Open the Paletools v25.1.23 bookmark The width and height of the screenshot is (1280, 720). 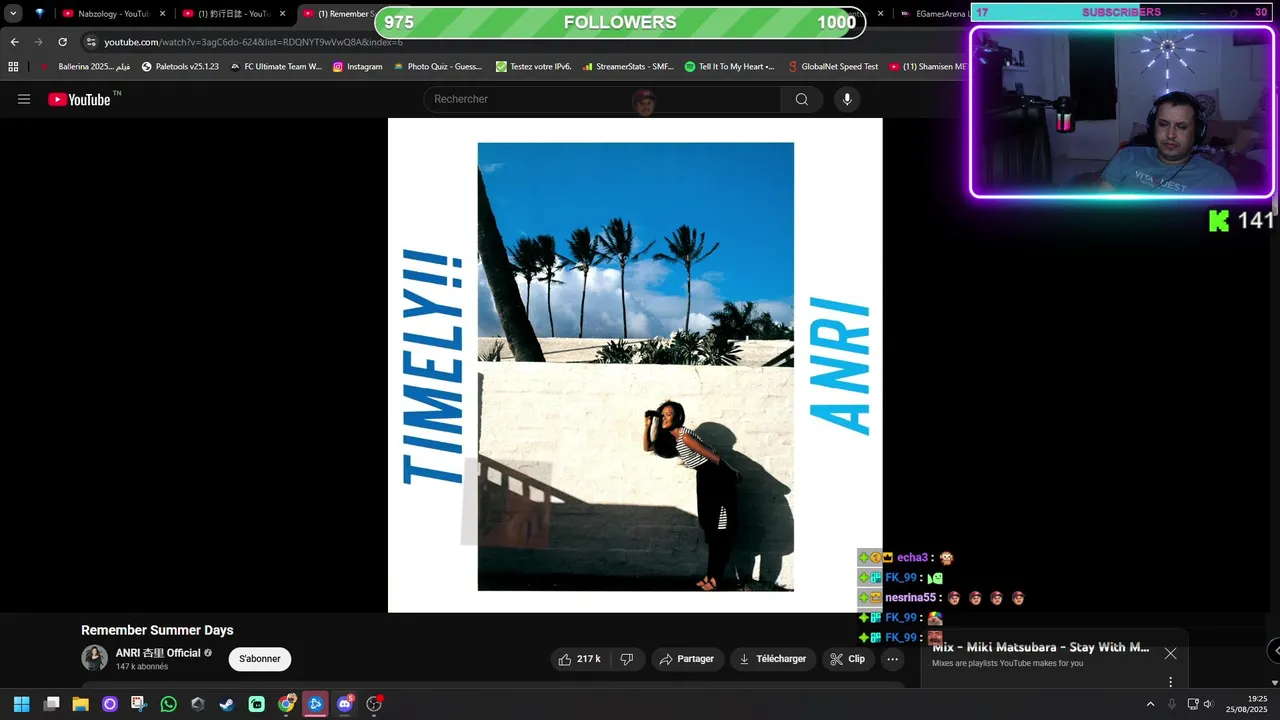coord(180,67)
